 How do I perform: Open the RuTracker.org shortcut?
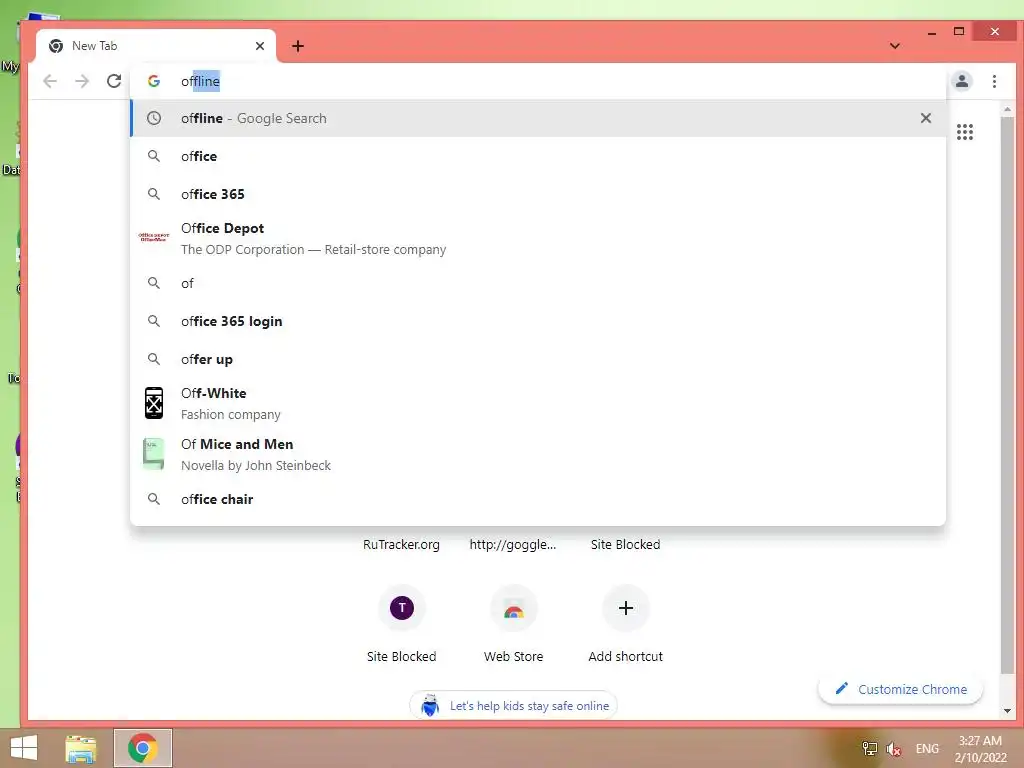(401, 544)
